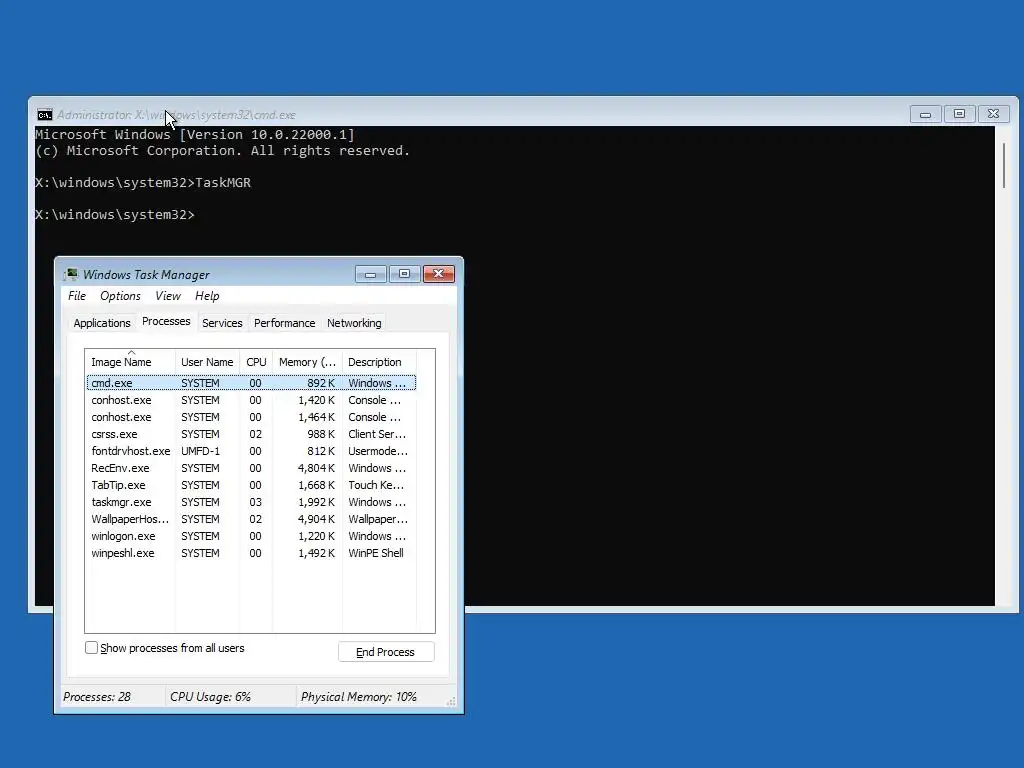Image resolution: width=1024 pixels, height=768 pixels.
Task: Click the WinPE Shell description cell
Action: point(376,553)
